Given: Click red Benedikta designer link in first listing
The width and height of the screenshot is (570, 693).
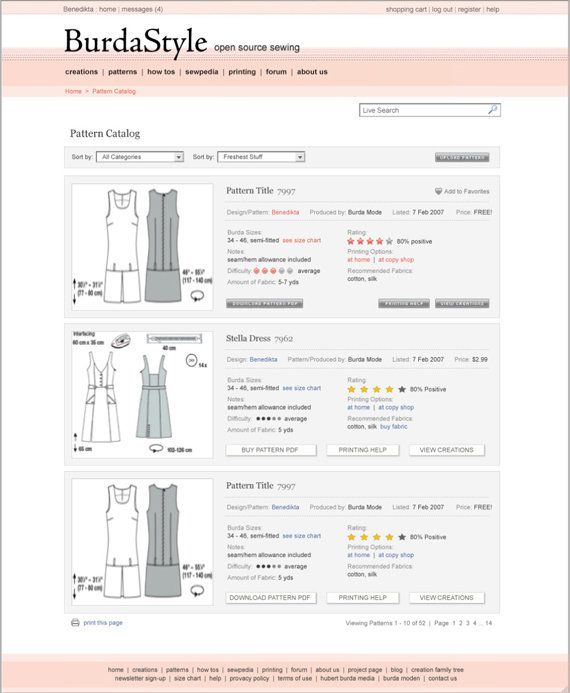Looking at the screenshot, I should (x=285, y=212).
